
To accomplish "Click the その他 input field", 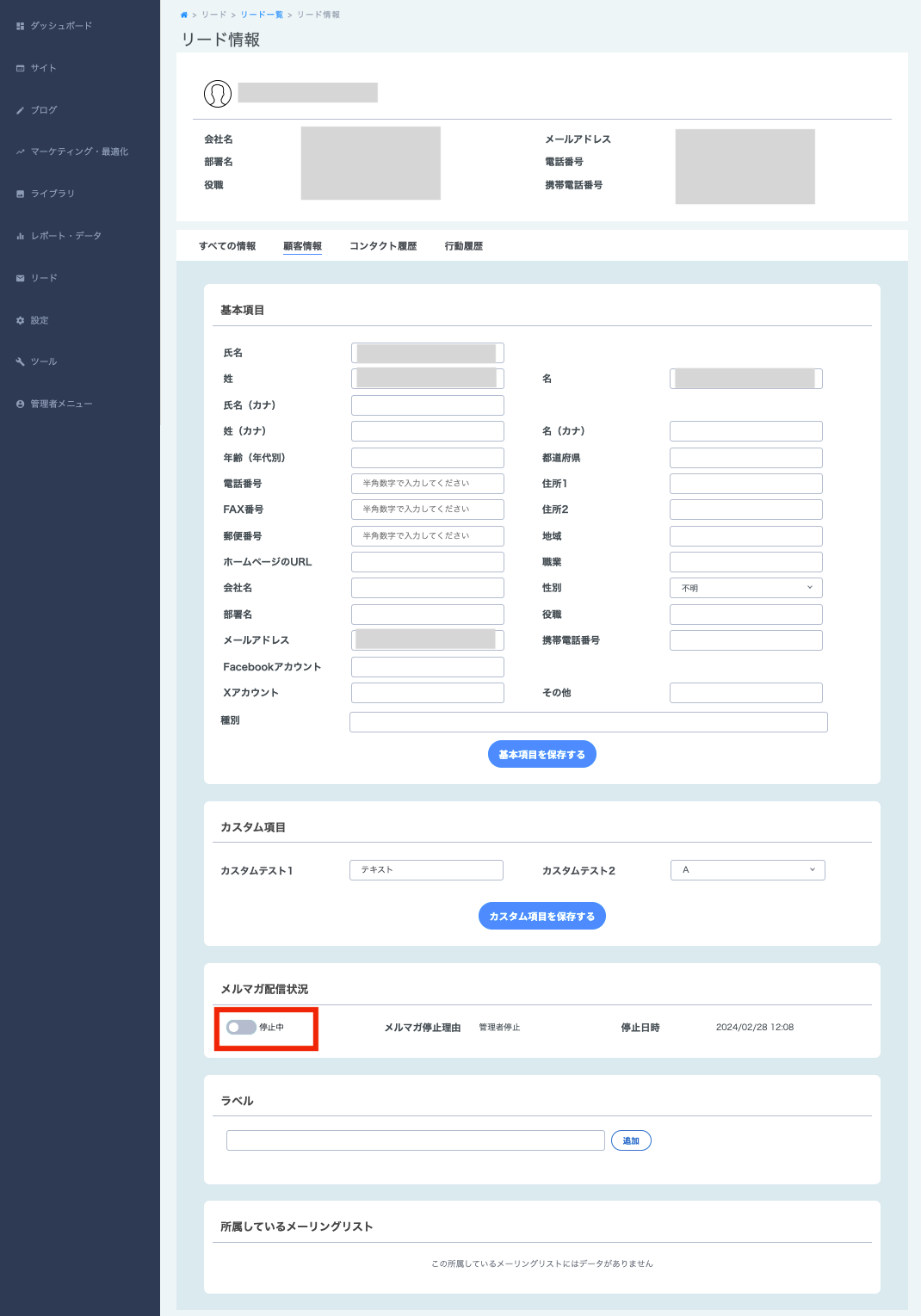I will 746,693.
